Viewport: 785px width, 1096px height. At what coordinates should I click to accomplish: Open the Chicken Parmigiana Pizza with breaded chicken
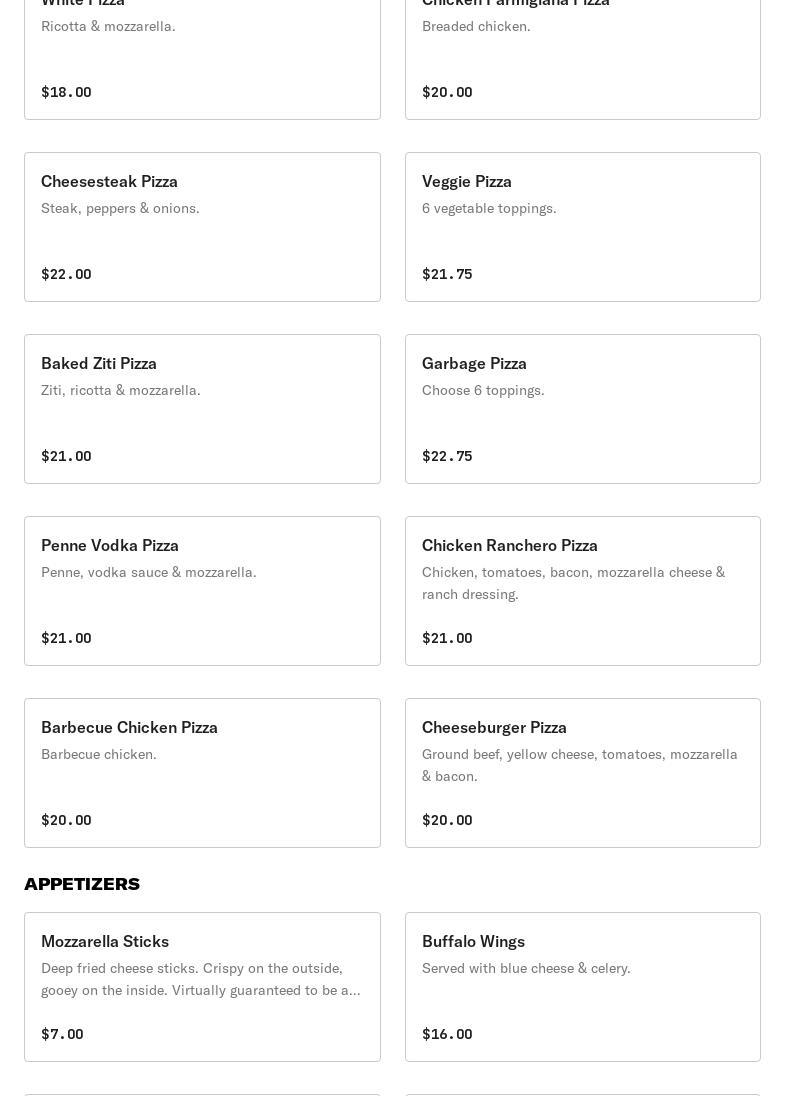(x=582, y=60)
